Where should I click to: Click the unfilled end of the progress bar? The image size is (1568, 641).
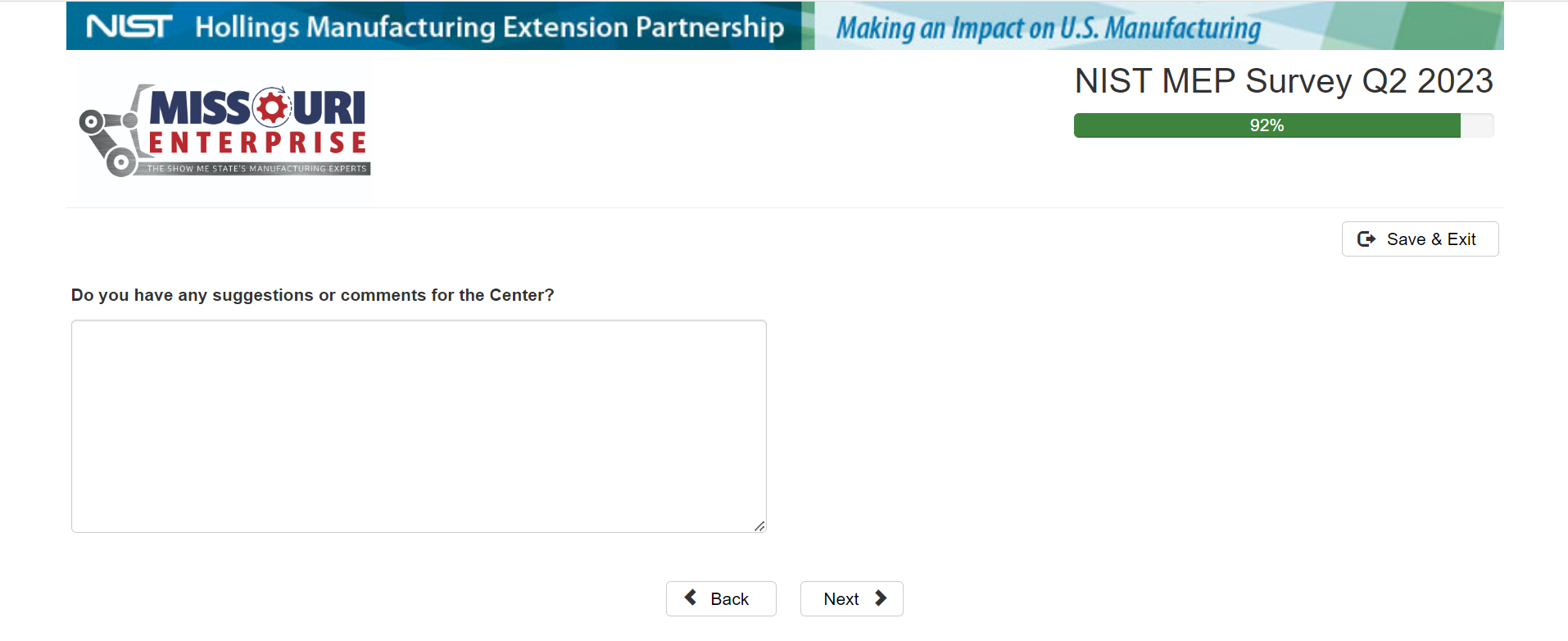pos(1477,126)
